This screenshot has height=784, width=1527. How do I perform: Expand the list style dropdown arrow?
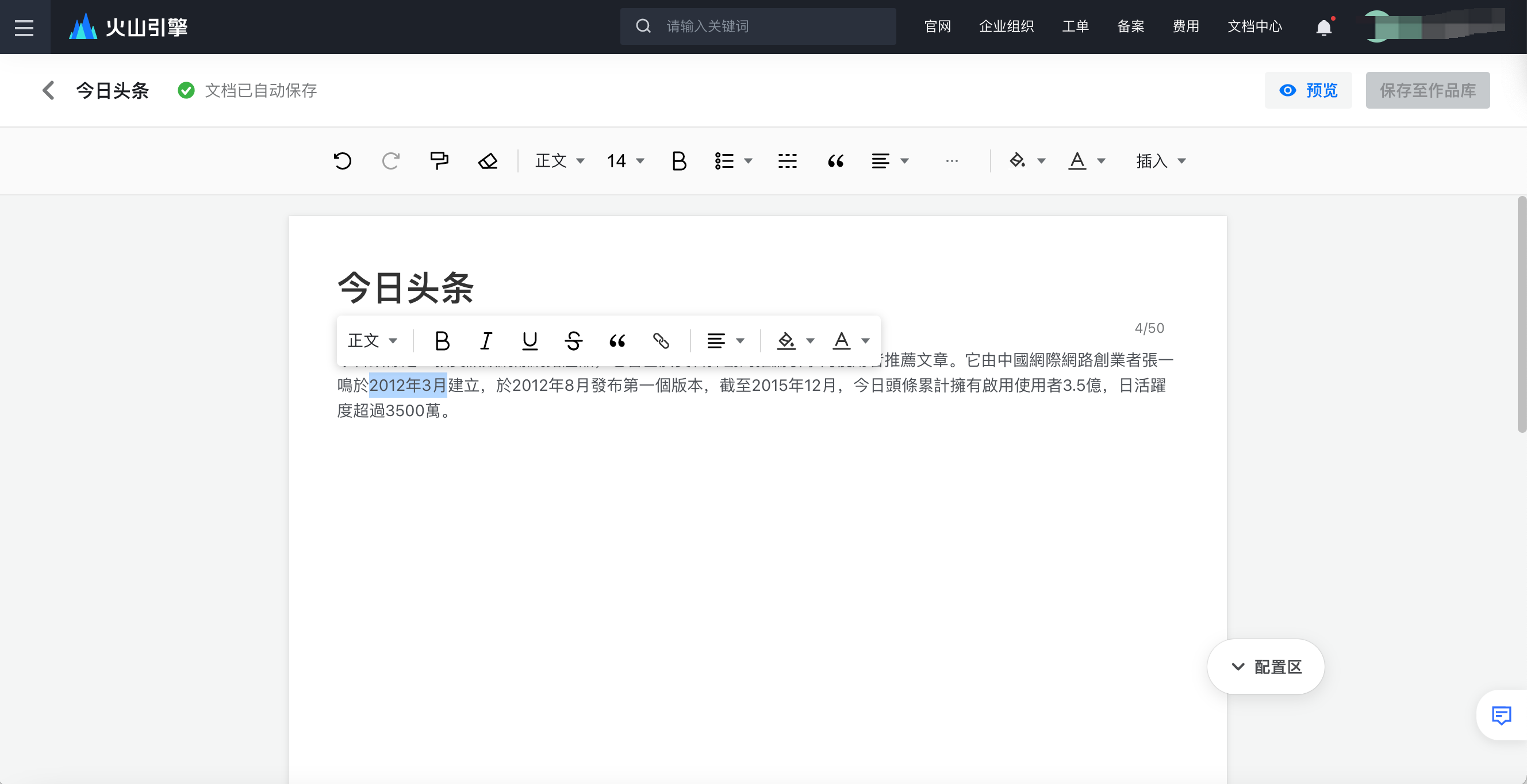(748, 160)
